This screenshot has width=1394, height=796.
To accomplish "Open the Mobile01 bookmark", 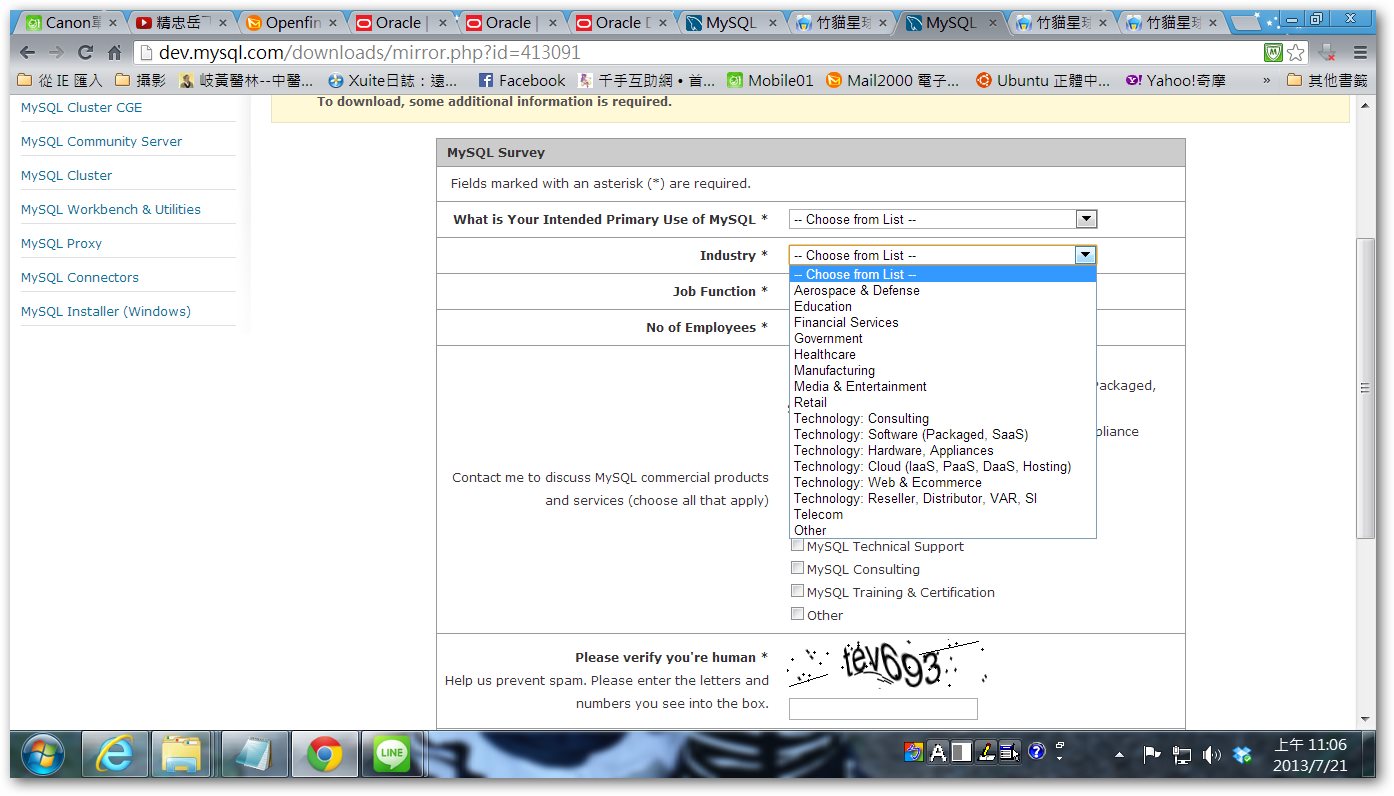I will (769, 81).
